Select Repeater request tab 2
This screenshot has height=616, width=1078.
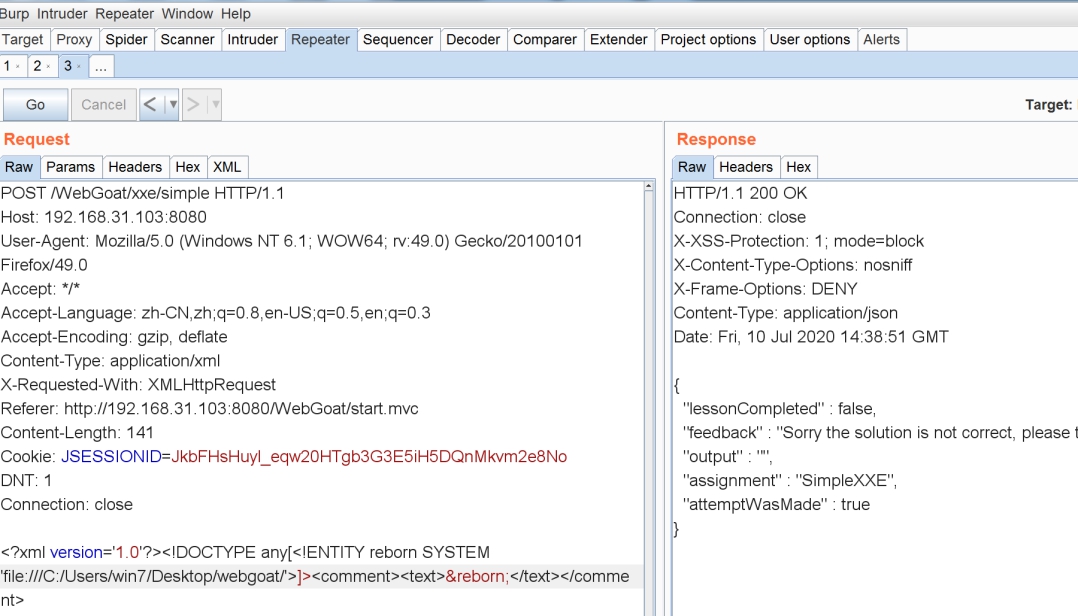click(x=37, y=66)
